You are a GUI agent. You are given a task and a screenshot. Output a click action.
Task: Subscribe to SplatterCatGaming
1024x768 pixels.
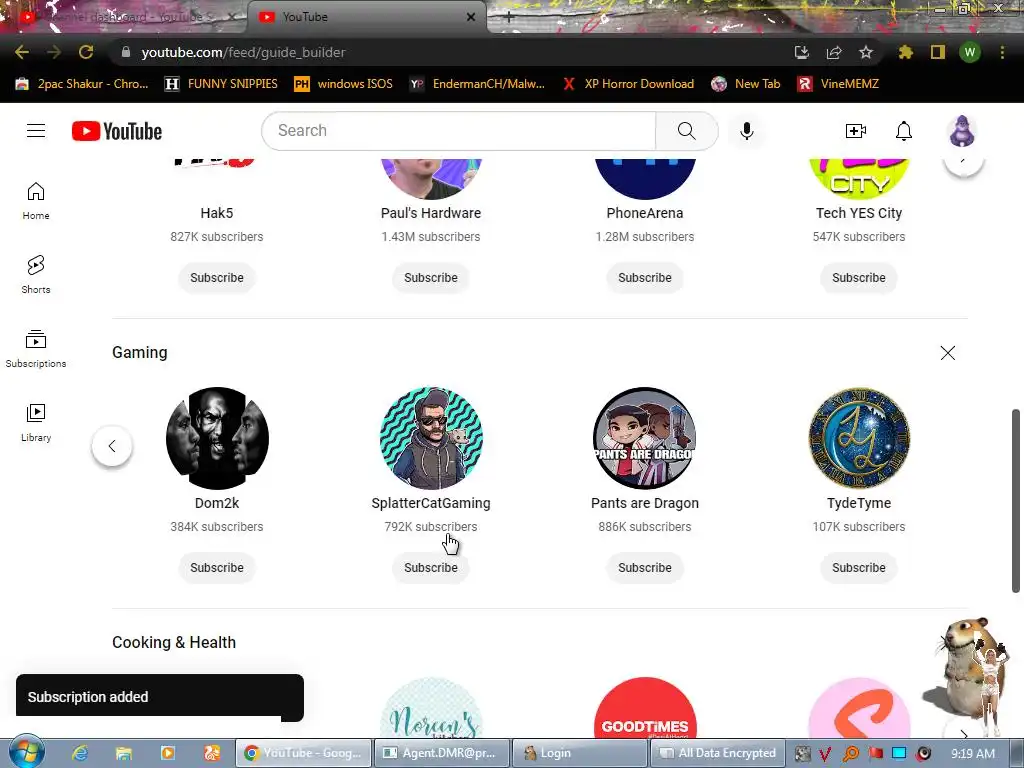coord(430,568)
